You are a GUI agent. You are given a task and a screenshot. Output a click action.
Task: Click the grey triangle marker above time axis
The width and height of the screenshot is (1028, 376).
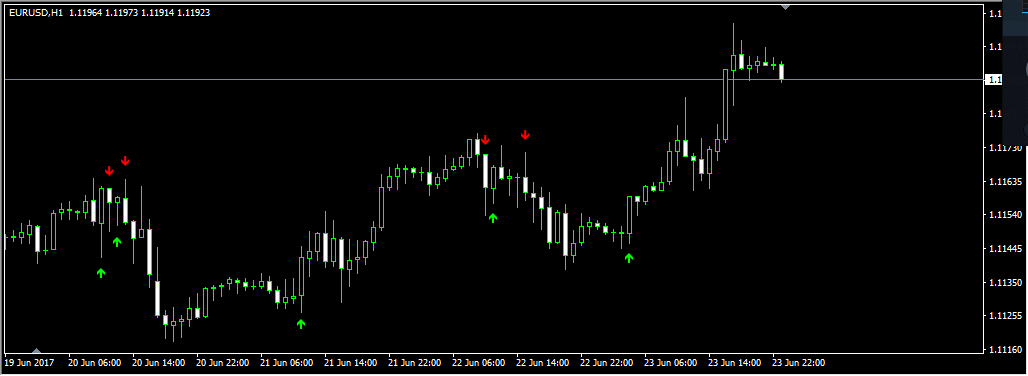pos(37,350)
